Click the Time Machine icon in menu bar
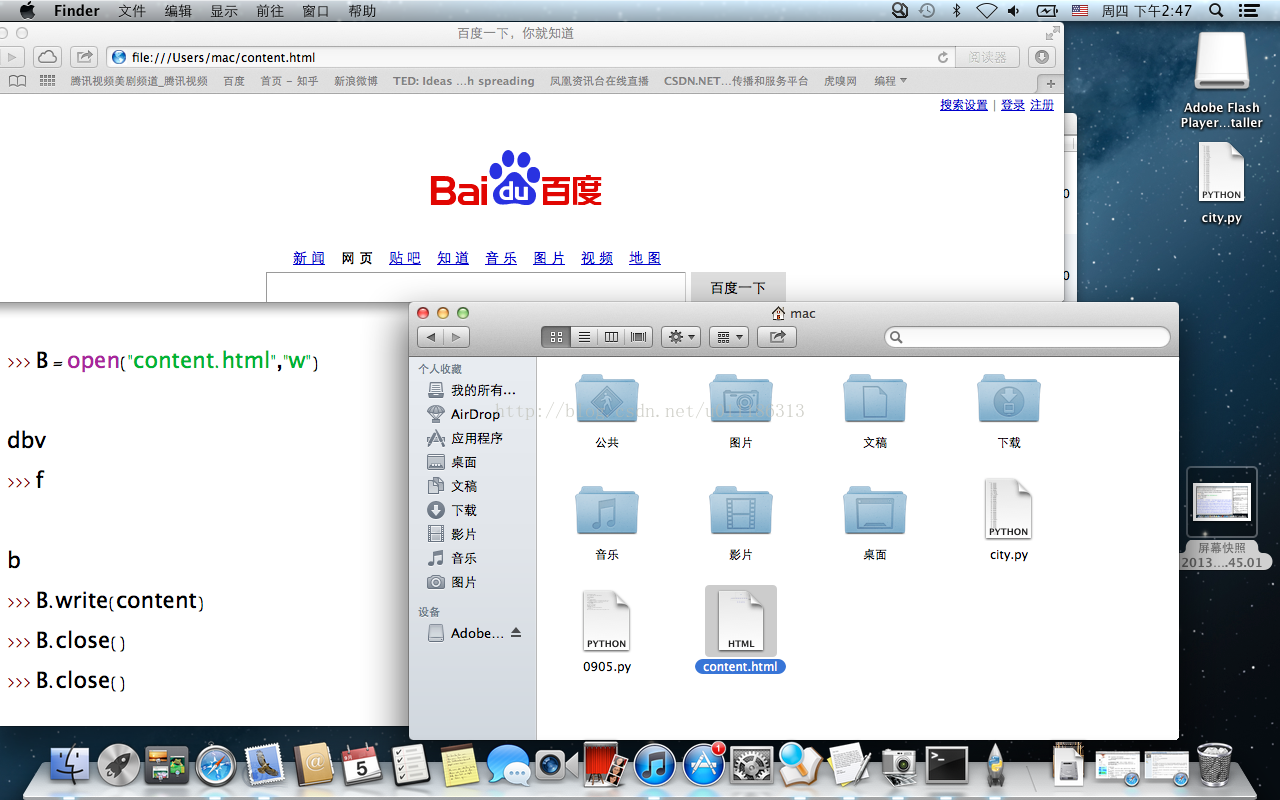 [x=927, y=11]
